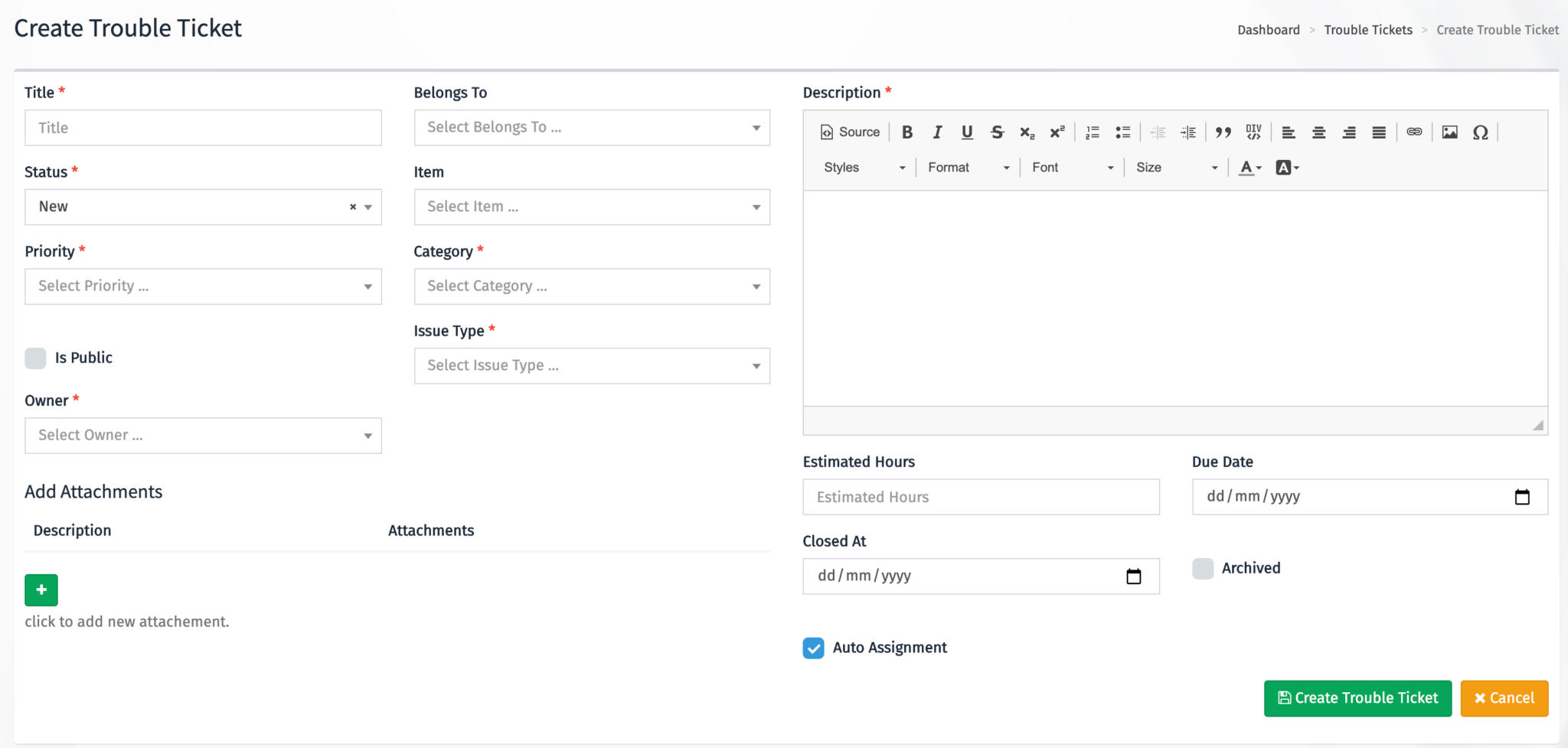Click the Strikethrough icon
Screen dimensions: 1568x748
(997, 132)
